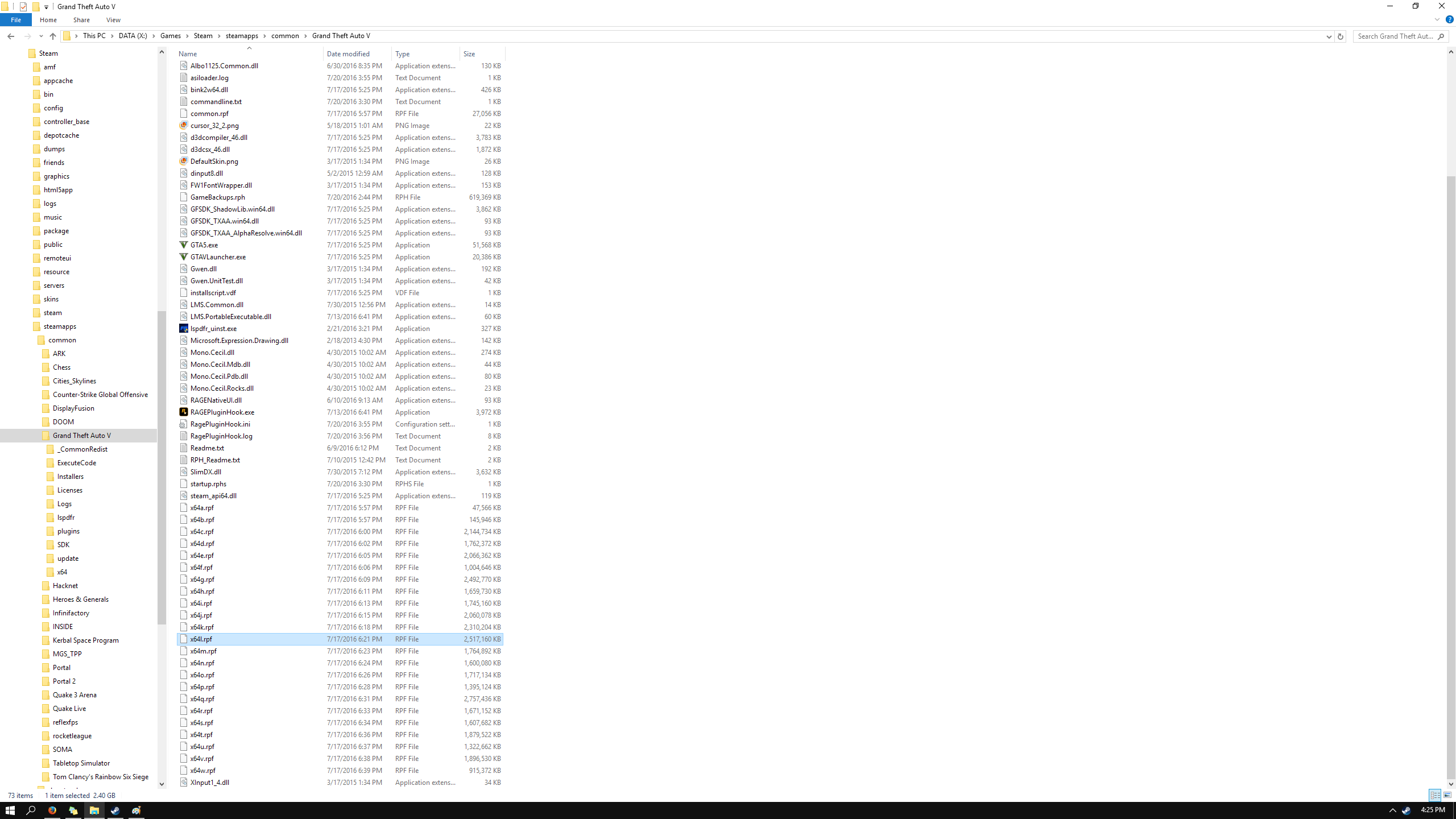Click the Help question mark icon
The image size is (1456, 819).
[x=1449, y=19]
